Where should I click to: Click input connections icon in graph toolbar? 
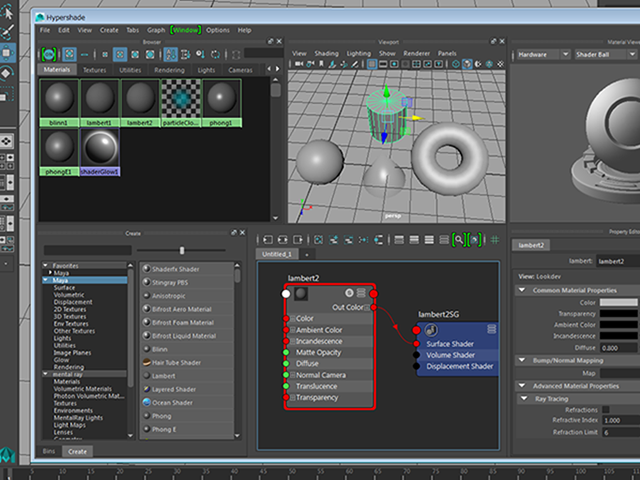pyautogui.click(x=268, y=240)
